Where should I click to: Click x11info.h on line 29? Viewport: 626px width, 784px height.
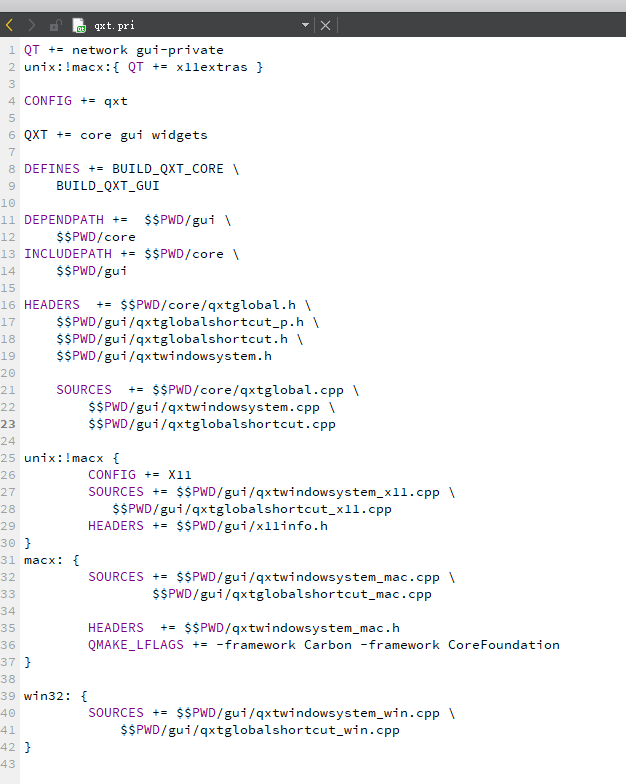coord(292,526)
